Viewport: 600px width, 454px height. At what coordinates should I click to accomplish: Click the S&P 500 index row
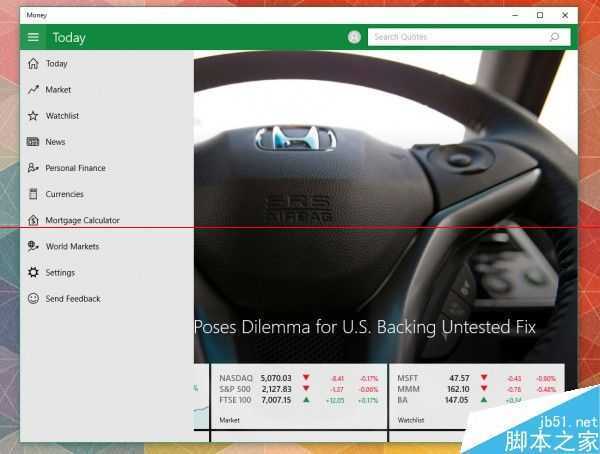(299, 389)
